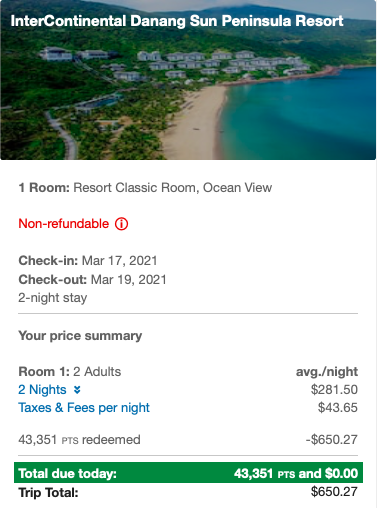Viewport: 377px width, 508px height.
Task: Select the InterContinental Danang resort title
Action: [177, 21]
